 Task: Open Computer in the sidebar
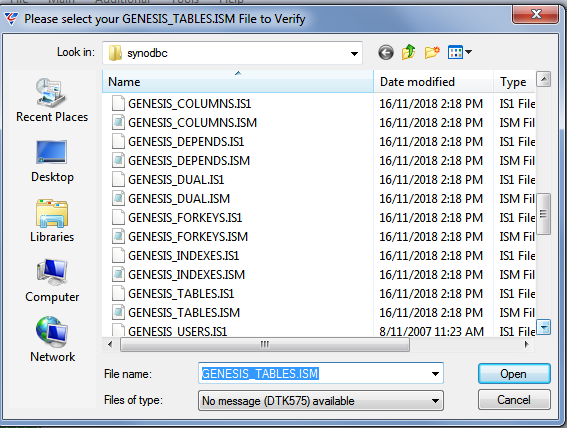pyautogui.click(x=52, y=281)
